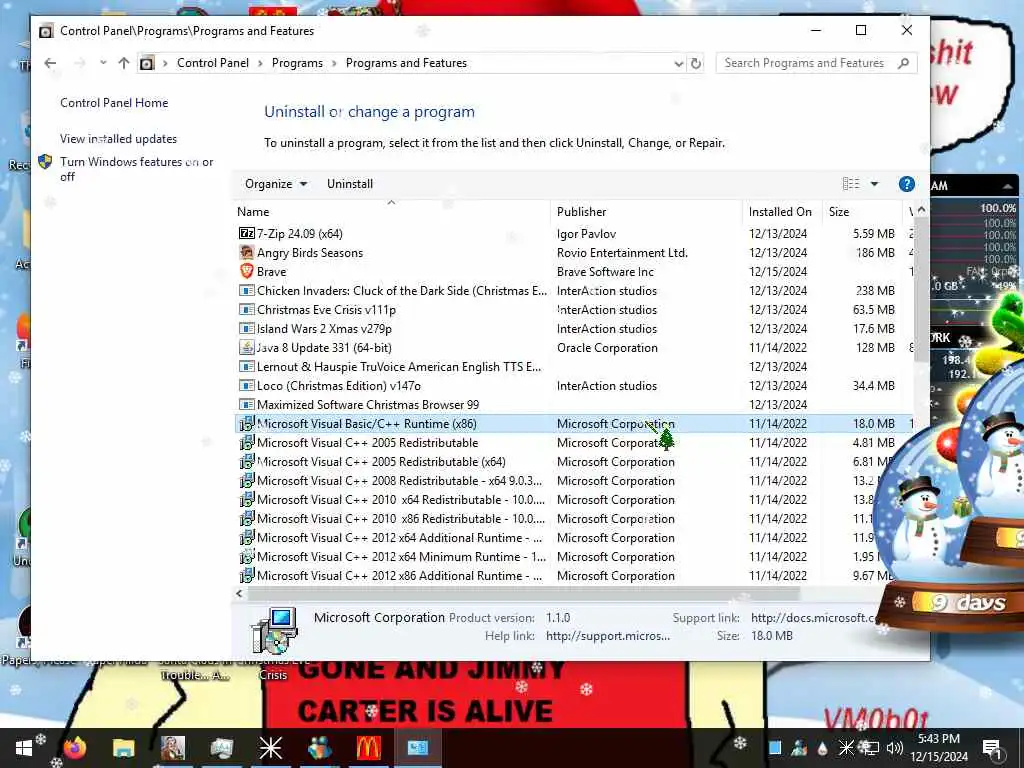Click the Uninstall toolbar button
The height and width of the screenshot is (768, 1024).
click(350, 184)
